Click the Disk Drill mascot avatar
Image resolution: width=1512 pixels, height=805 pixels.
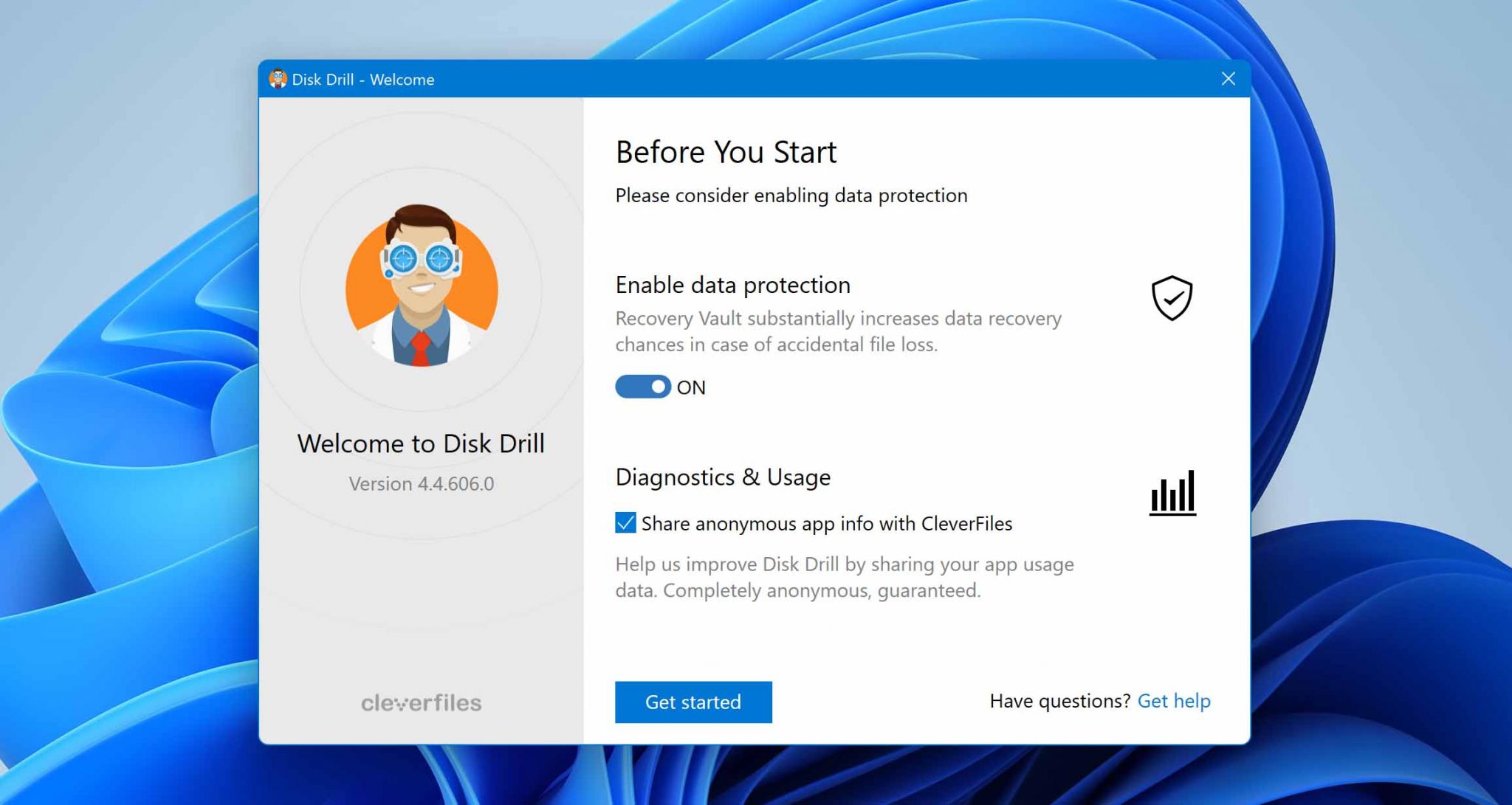coord(422,286)
